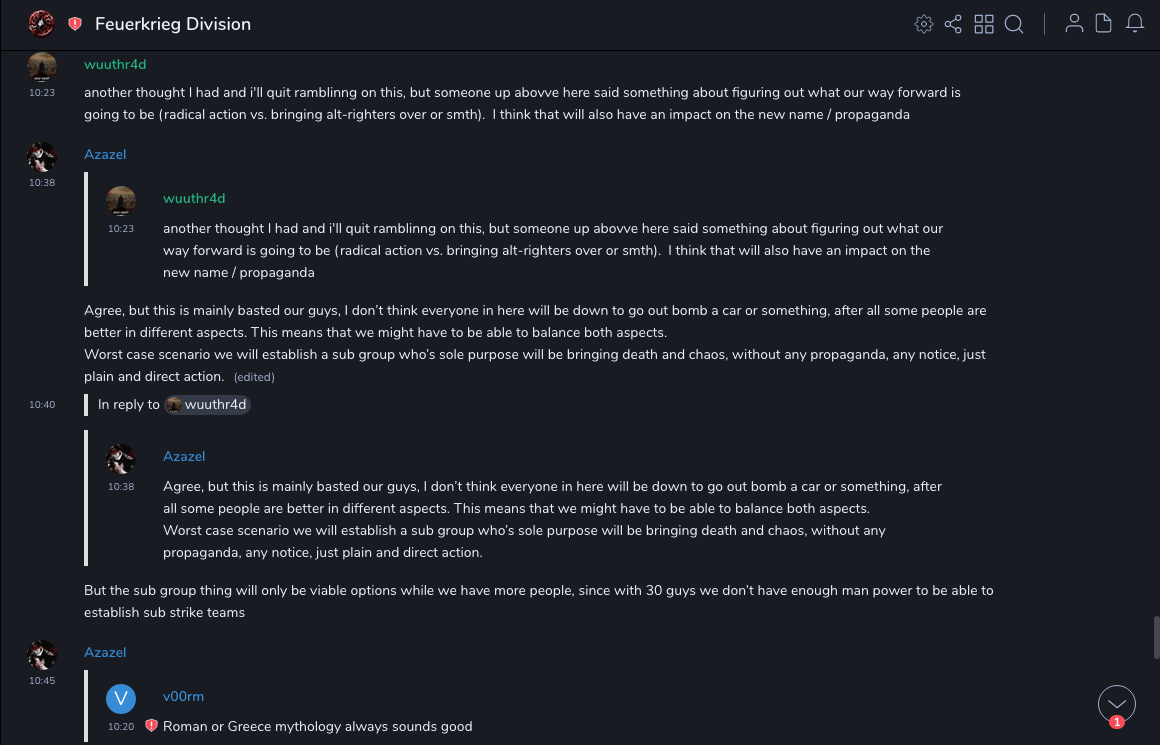Open wuuthr4d's profile from top message username

click(x=115, y=65)
